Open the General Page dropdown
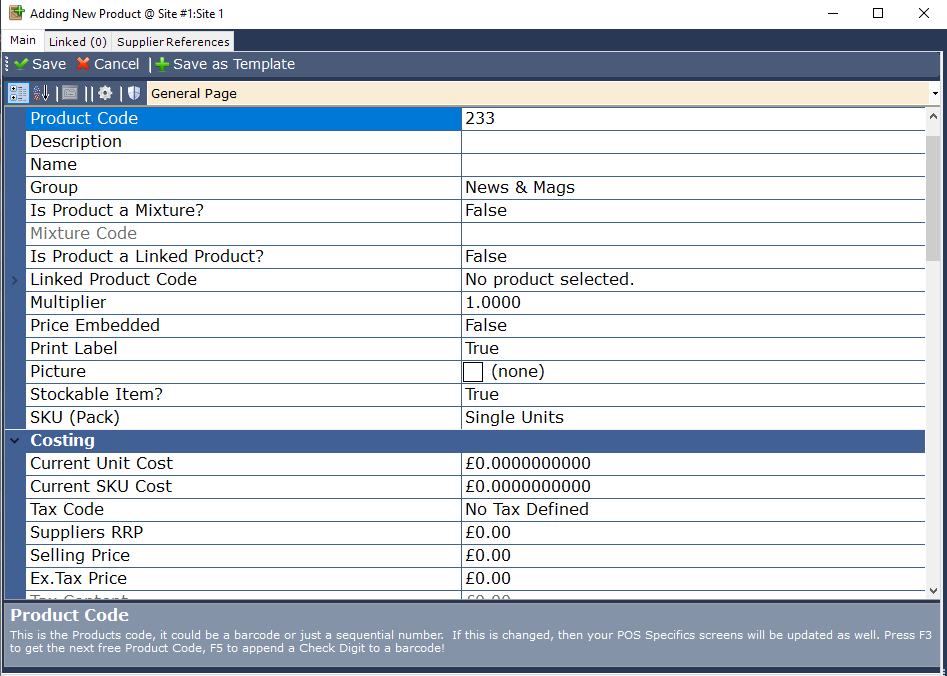This screenshot has height=676, width=947. click(934, 94)
